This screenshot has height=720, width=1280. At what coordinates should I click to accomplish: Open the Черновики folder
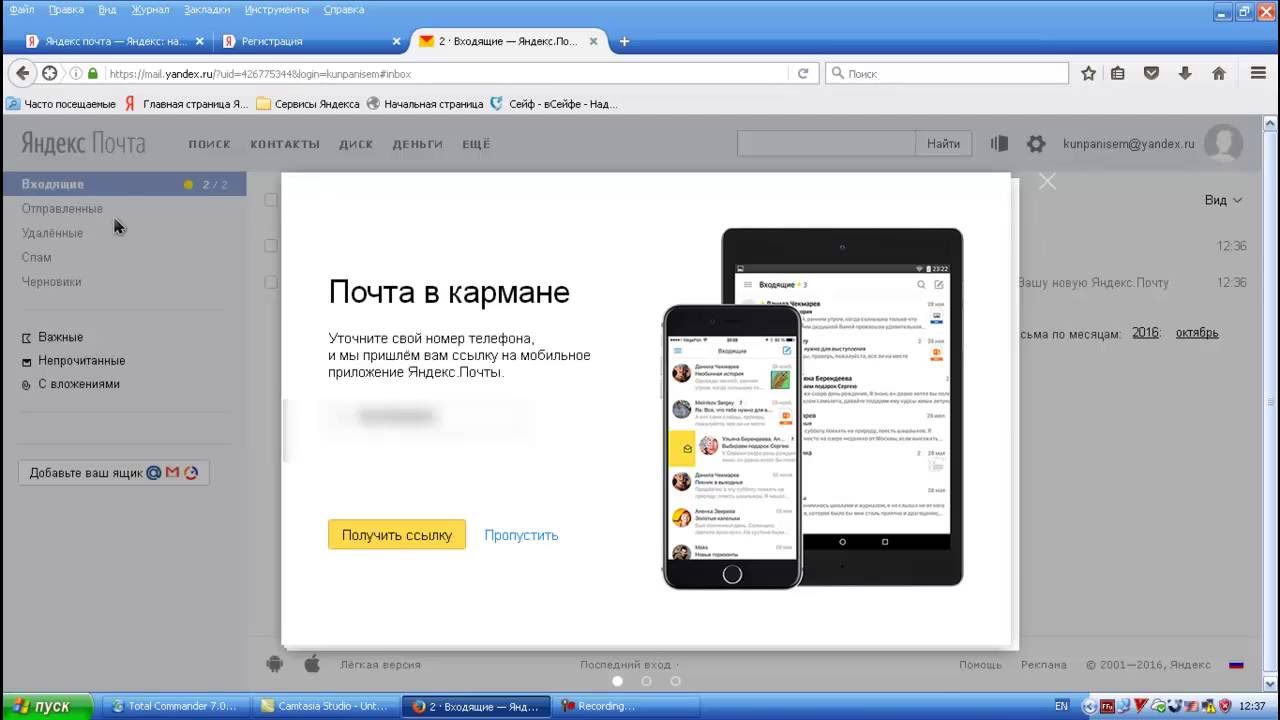(x=51, y=282)
